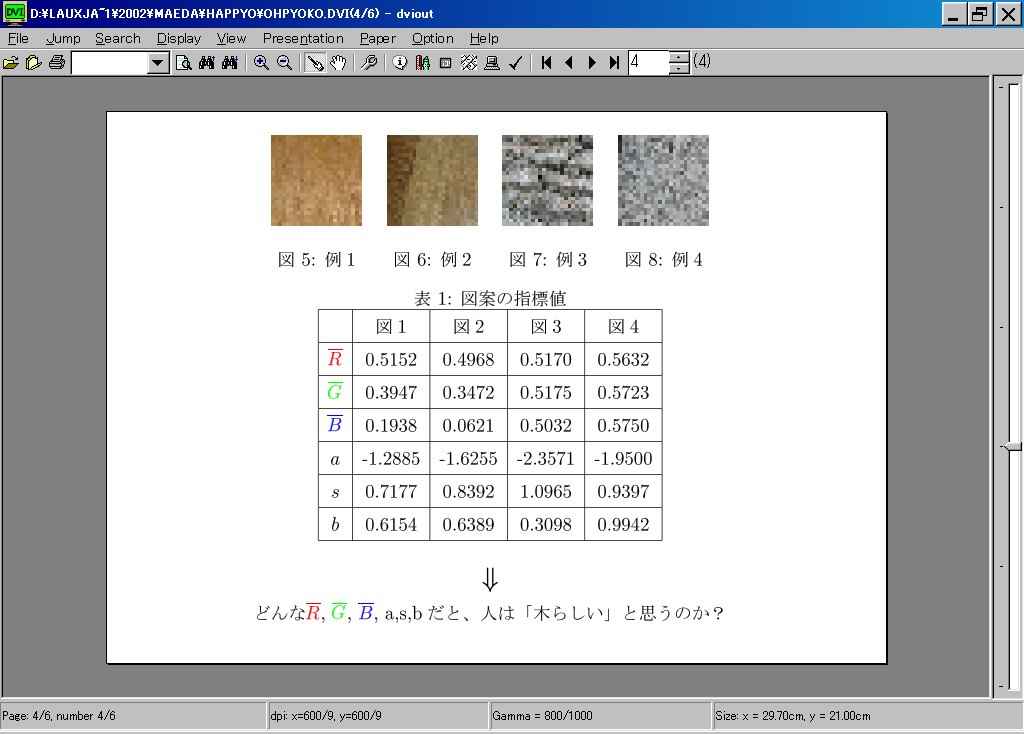
Task: Restore down the dviout window
Action: [979, 14]
